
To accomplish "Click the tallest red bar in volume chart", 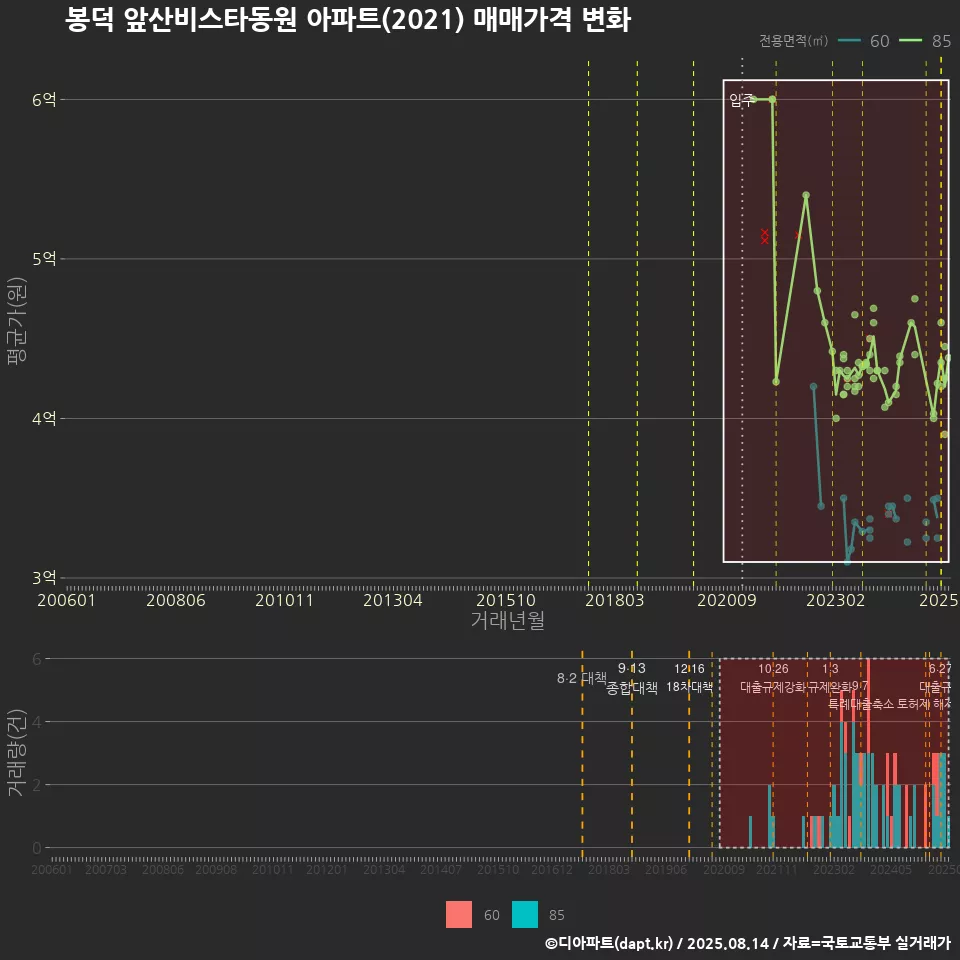I will pyautogui.click(x=868, y=706).
